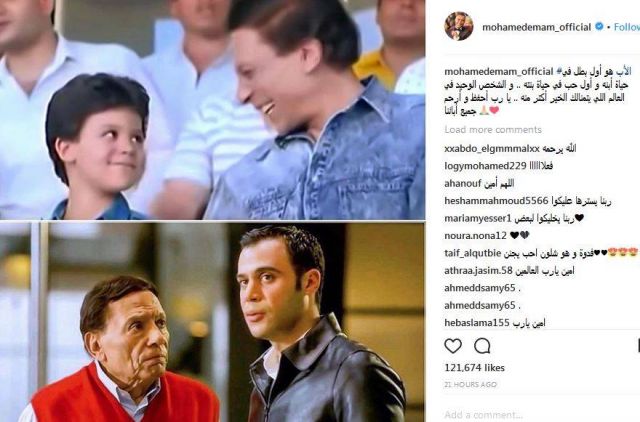Click the speech bubble comment icon
640x422 pixels.
coord(482,346)
